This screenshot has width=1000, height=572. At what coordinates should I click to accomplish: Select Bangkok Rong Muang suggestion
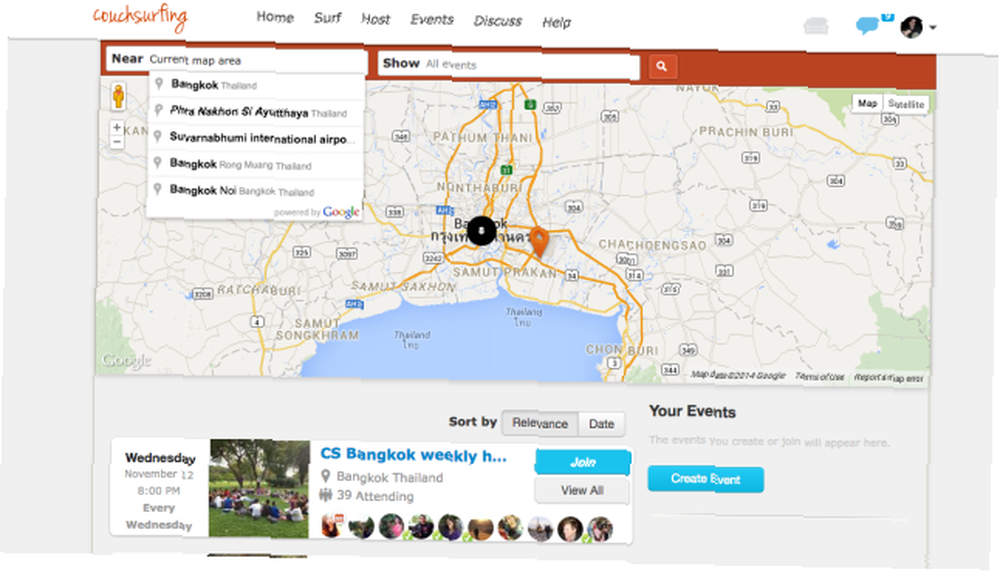(256, 165)
